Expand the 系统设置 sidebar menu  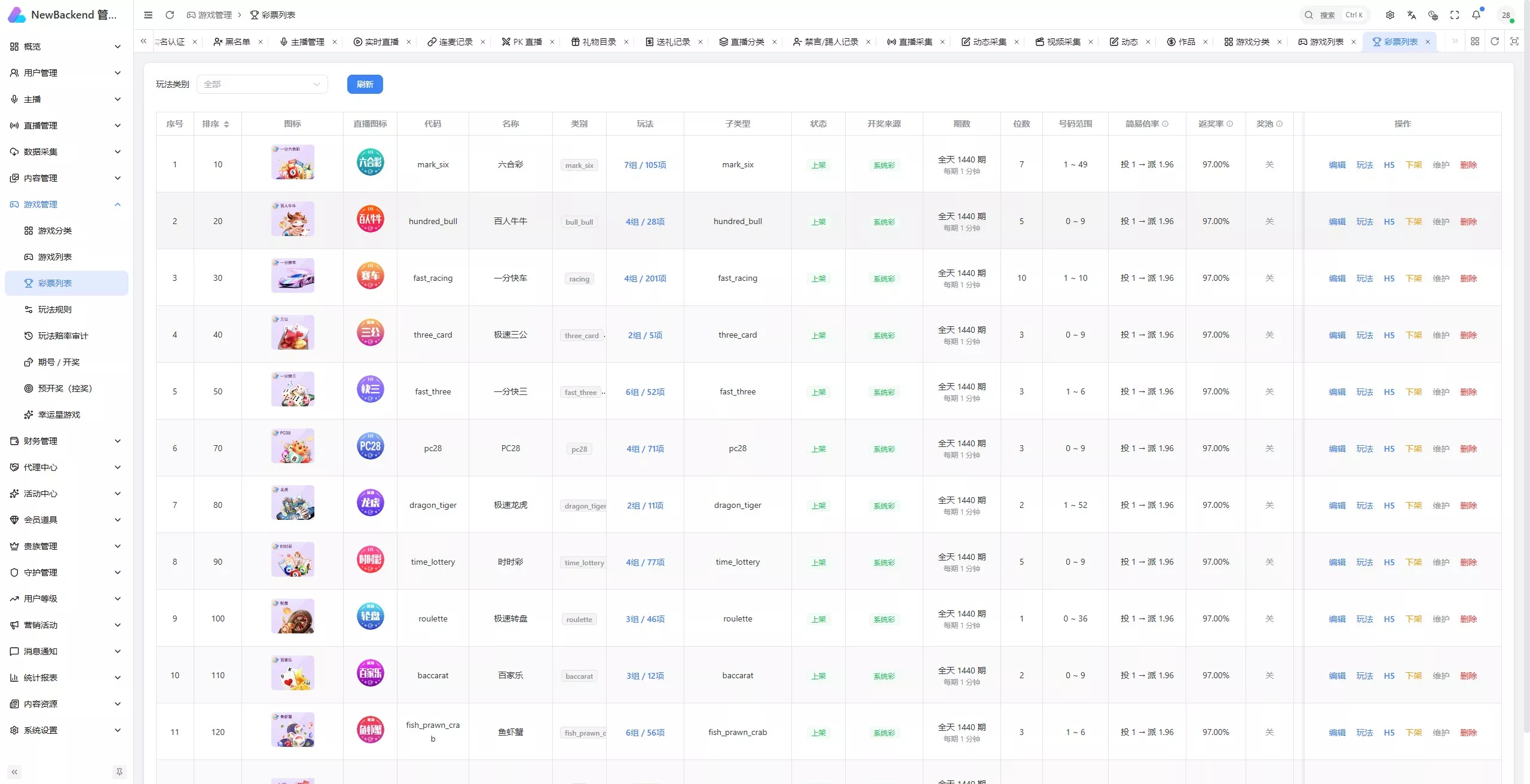(66, 730)
